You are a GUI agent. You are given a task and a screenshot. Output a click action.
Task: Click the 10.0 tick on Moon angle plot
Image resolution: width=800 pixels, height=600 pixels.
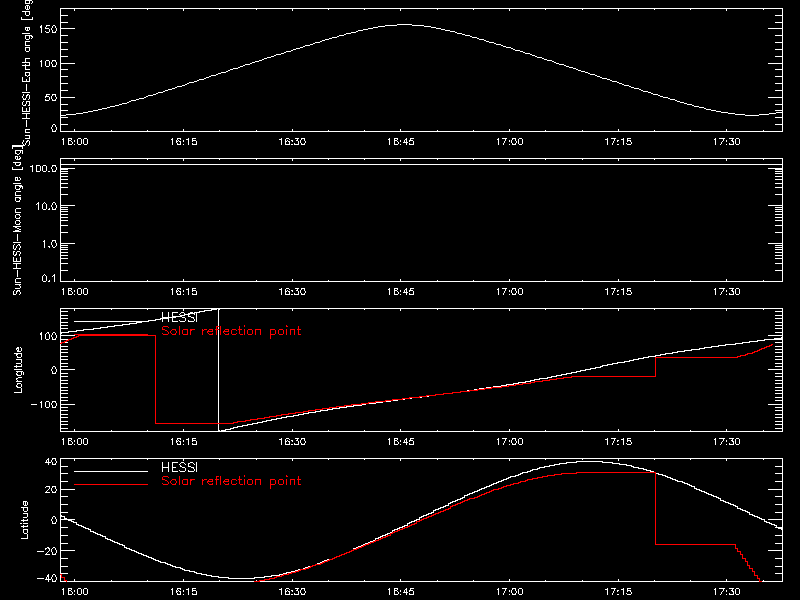coord(46,206)
